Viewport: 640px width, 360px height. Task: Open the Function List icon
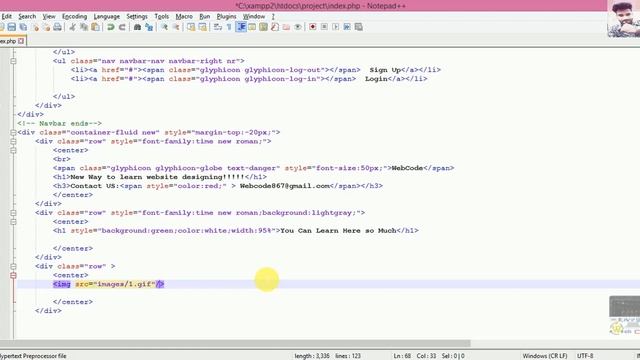[x=275, y=27]
